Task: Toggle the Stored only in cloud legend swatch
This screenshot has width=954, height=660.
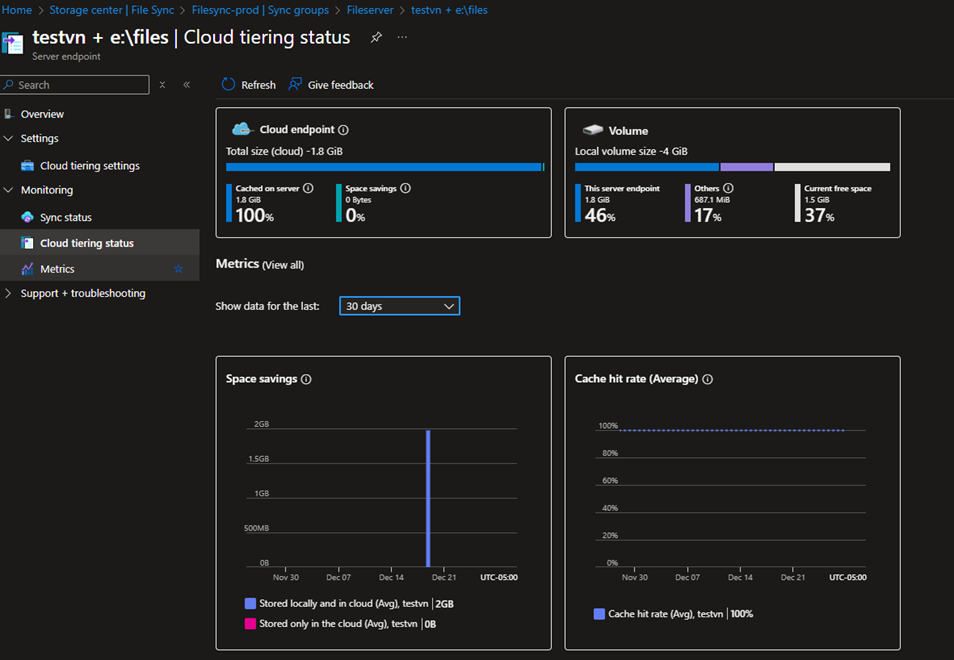Action: pyautogui.click(x=250, y=624)
